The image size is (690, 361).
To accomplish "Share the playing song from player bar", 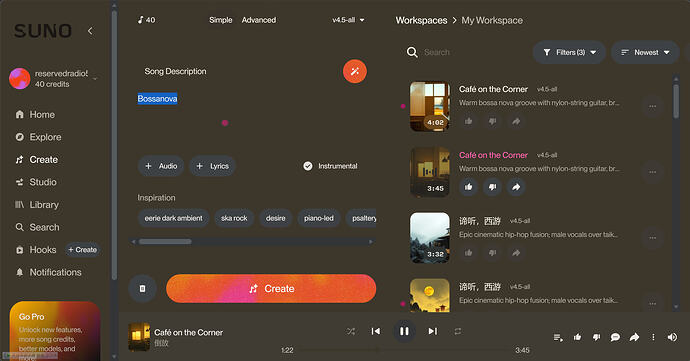I will coord(634,337).
